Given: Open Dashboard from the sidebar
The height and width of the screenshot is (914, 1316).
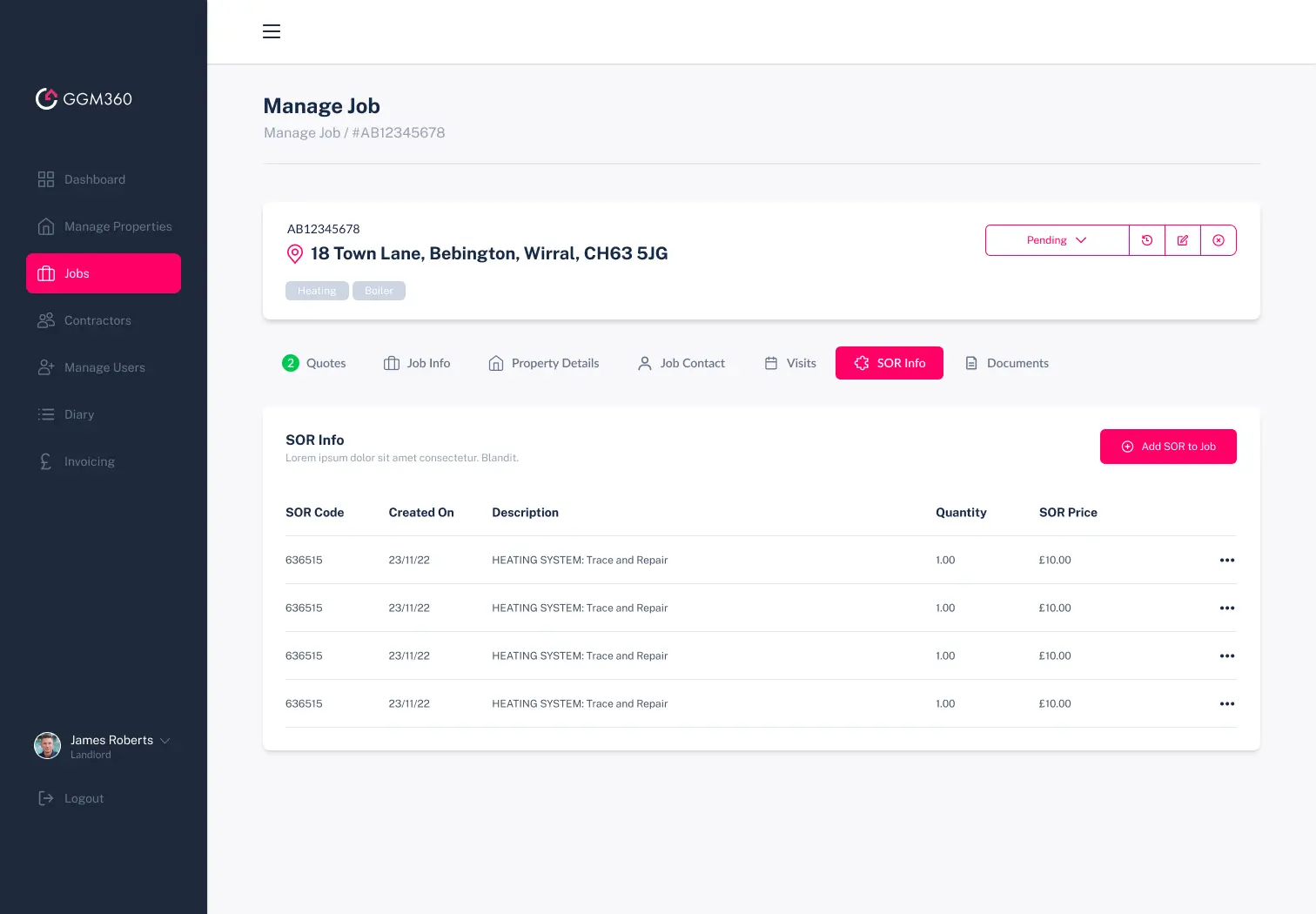Looking at the screenshot, I should (94, 179).
